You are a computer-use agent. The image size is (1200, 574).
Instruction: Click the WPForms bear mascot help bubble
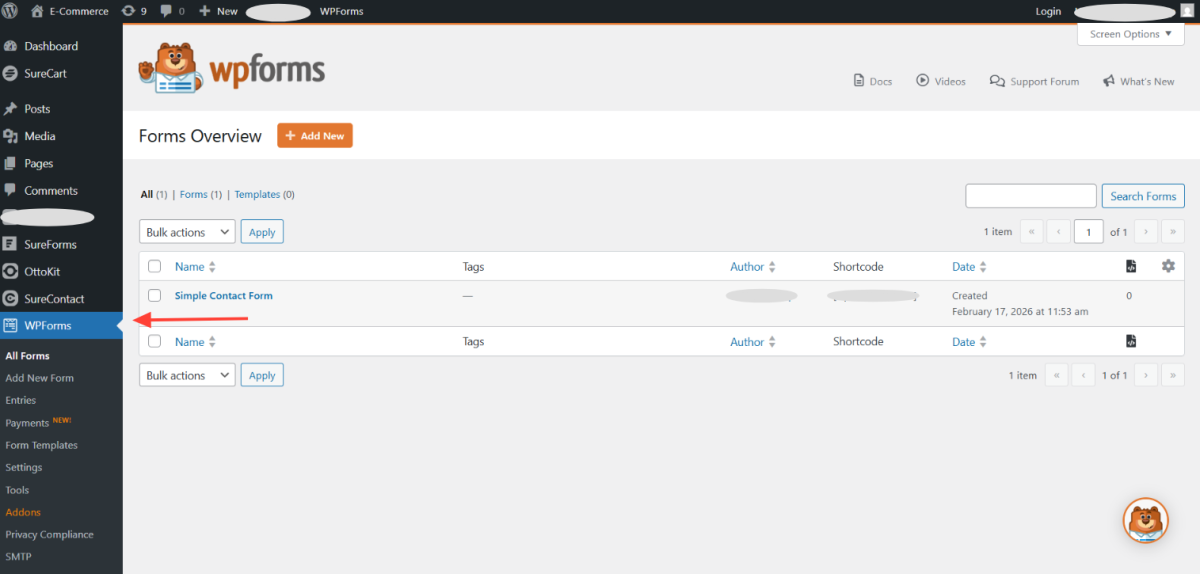[1145, 520]
